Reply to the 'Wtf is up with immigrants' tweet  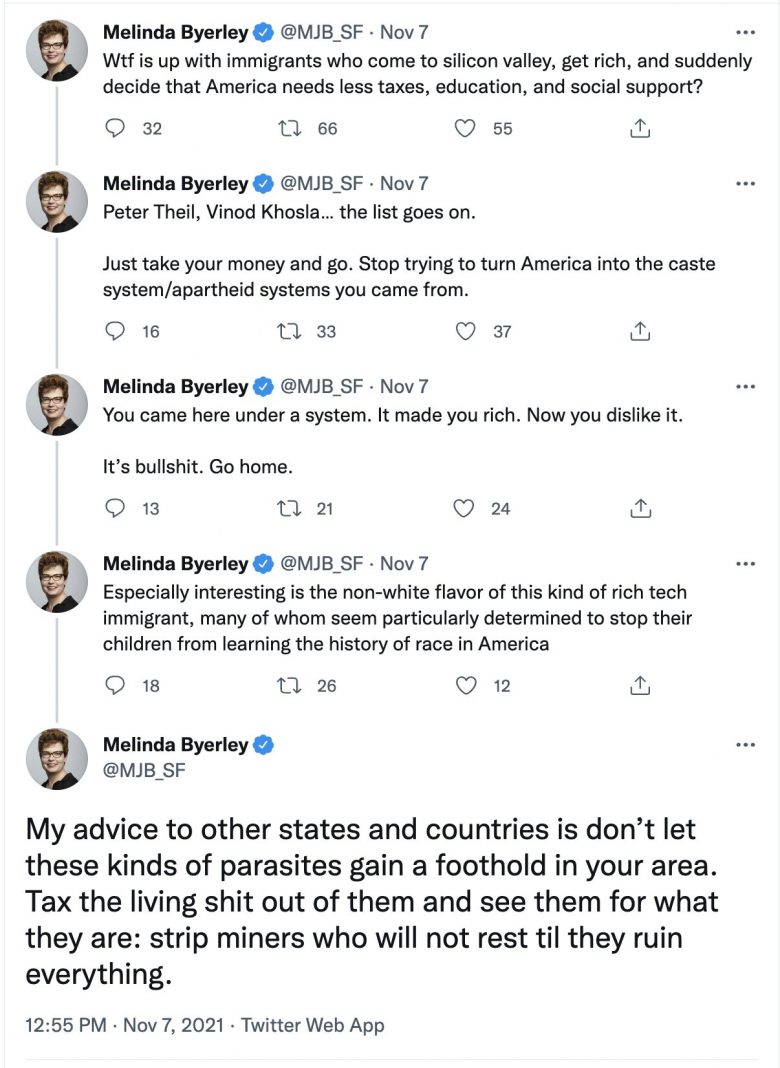[x=116, y=128]
